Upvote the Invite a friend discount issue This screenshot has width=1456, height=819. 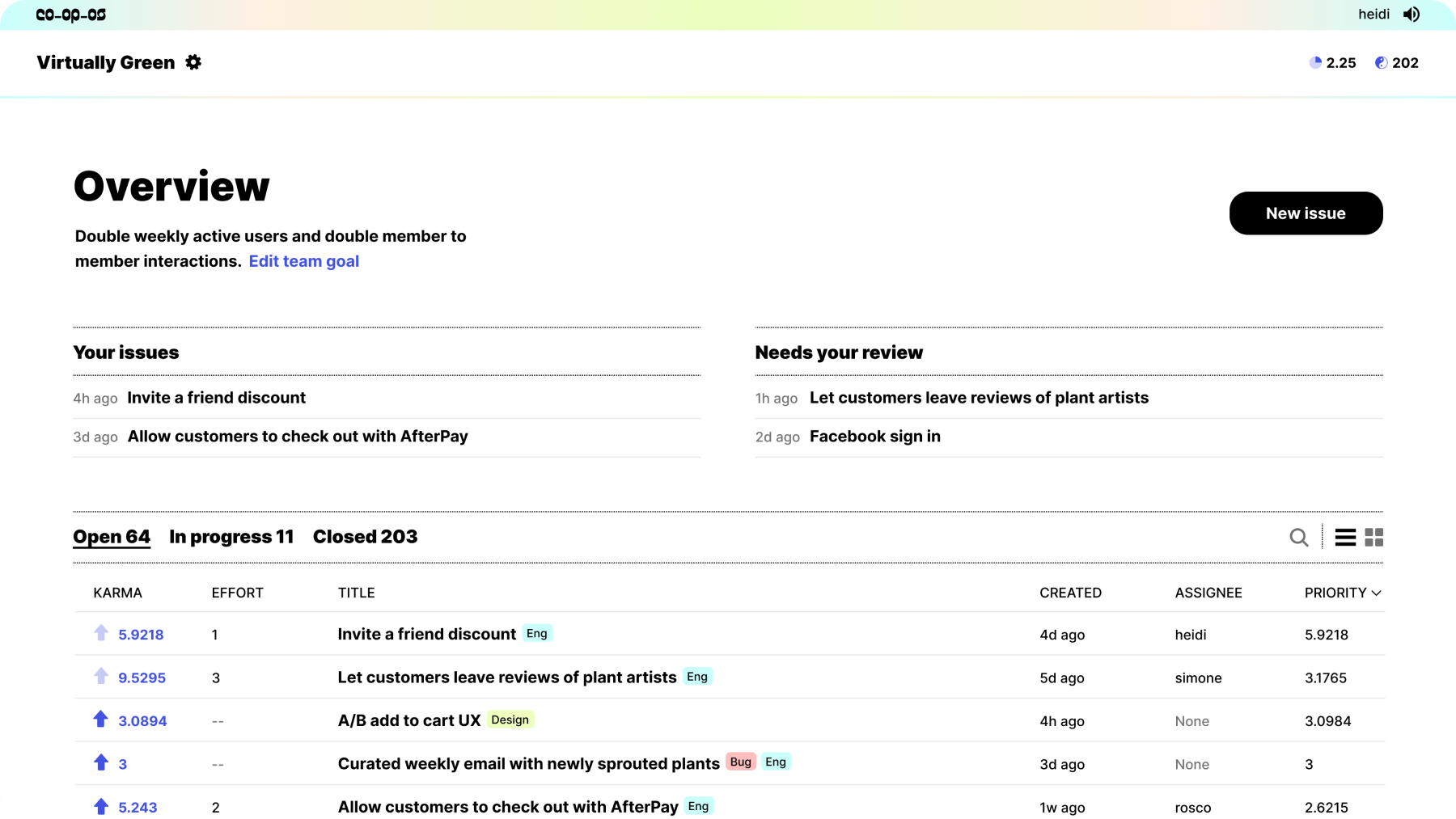[99, 633]
